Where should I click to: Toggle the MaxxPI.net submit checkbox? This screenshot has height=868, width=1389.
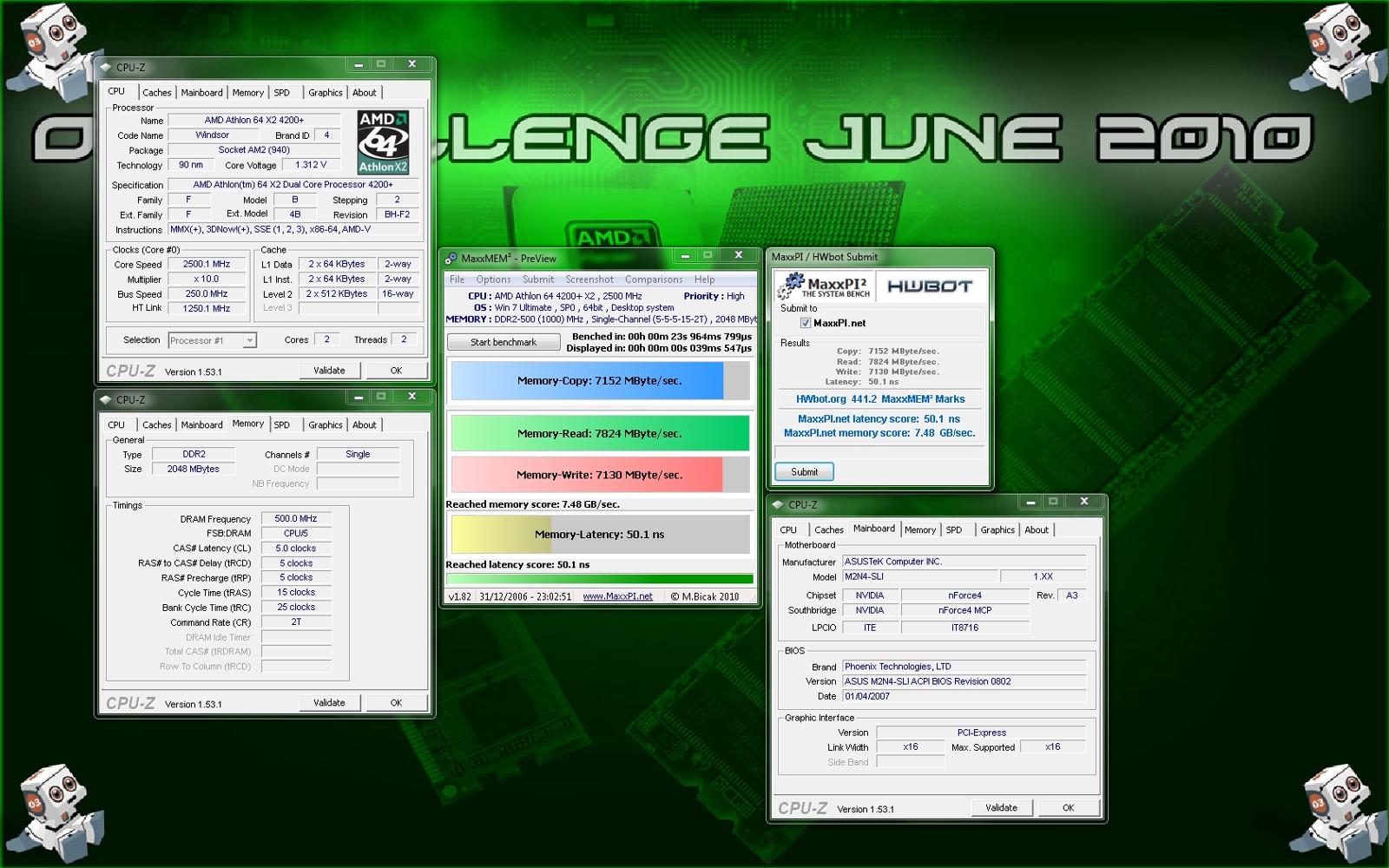(x=806, y=323)
